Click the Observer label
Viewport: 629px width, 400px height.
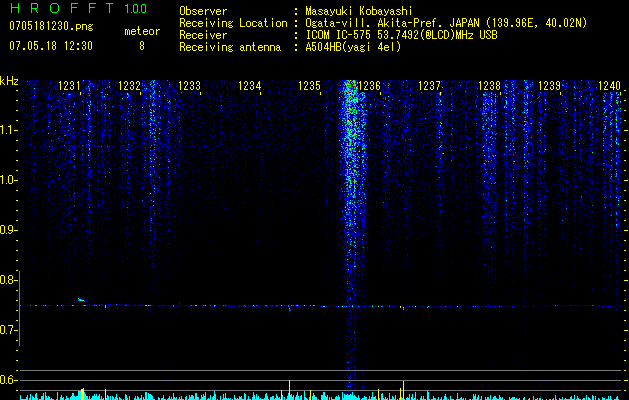point(203,11)
